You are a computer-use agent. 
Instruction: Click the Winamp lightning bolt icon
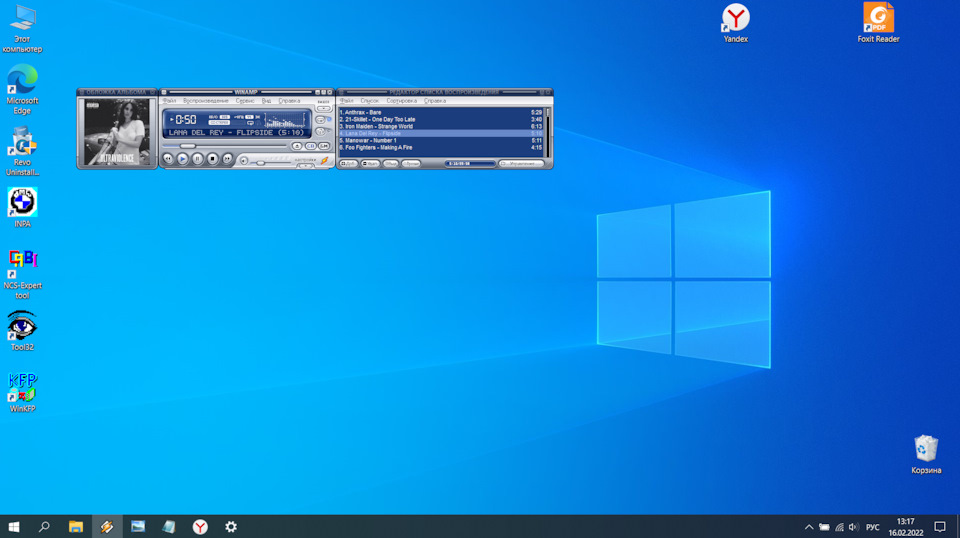coord(324,160)
